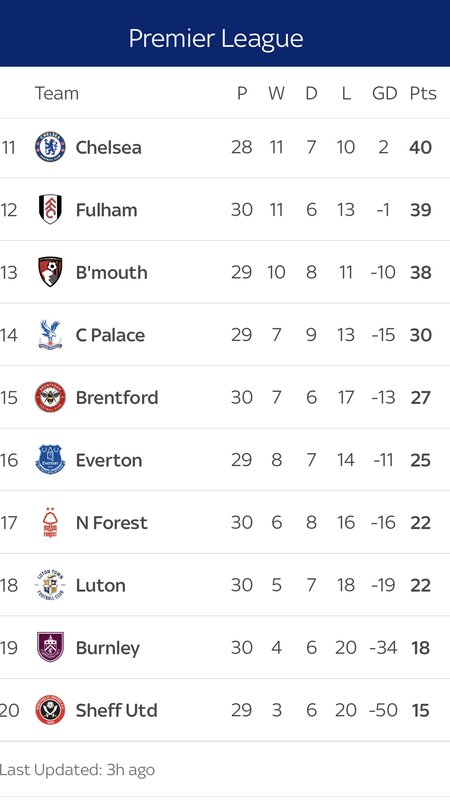Select the N Forest team name
The width and height of the screenshot is (450, 800).
click(112, 523)
